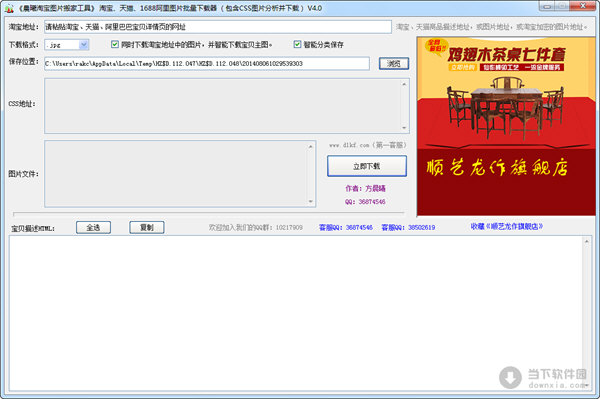This screenshot has height=399, width=600.
Task: Toggle the download main images checkbox
Action: 115,44
